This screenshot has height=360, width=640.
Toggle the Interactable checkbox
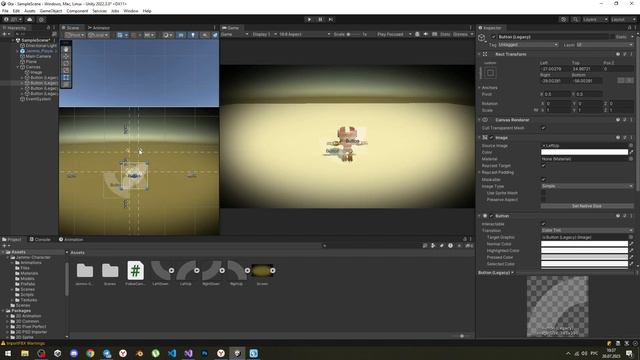(x=543, y=224)
